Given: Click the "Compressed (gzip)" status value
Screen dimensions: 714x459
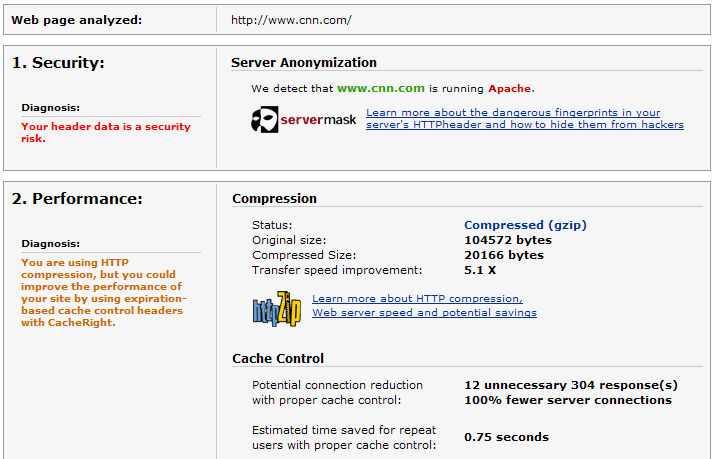Looking at the screenshot, I should coord(525,225).
